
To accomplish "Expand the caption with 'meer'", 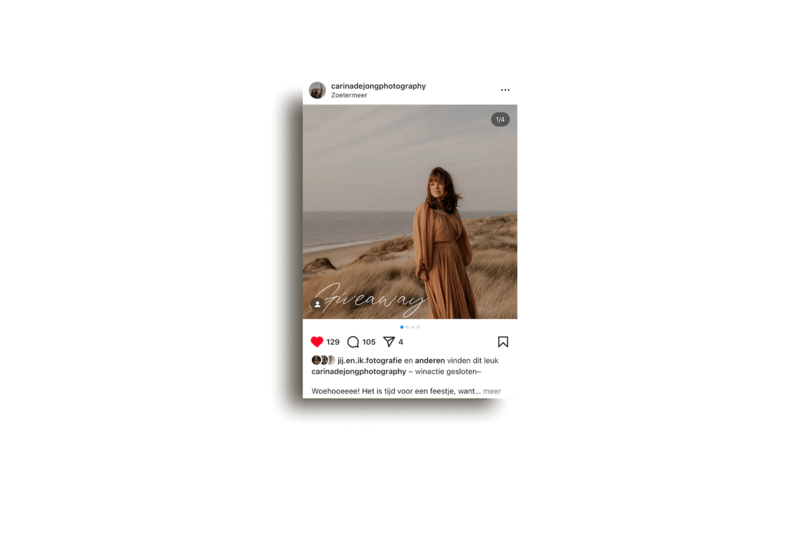I will click(x=492, y=391).
